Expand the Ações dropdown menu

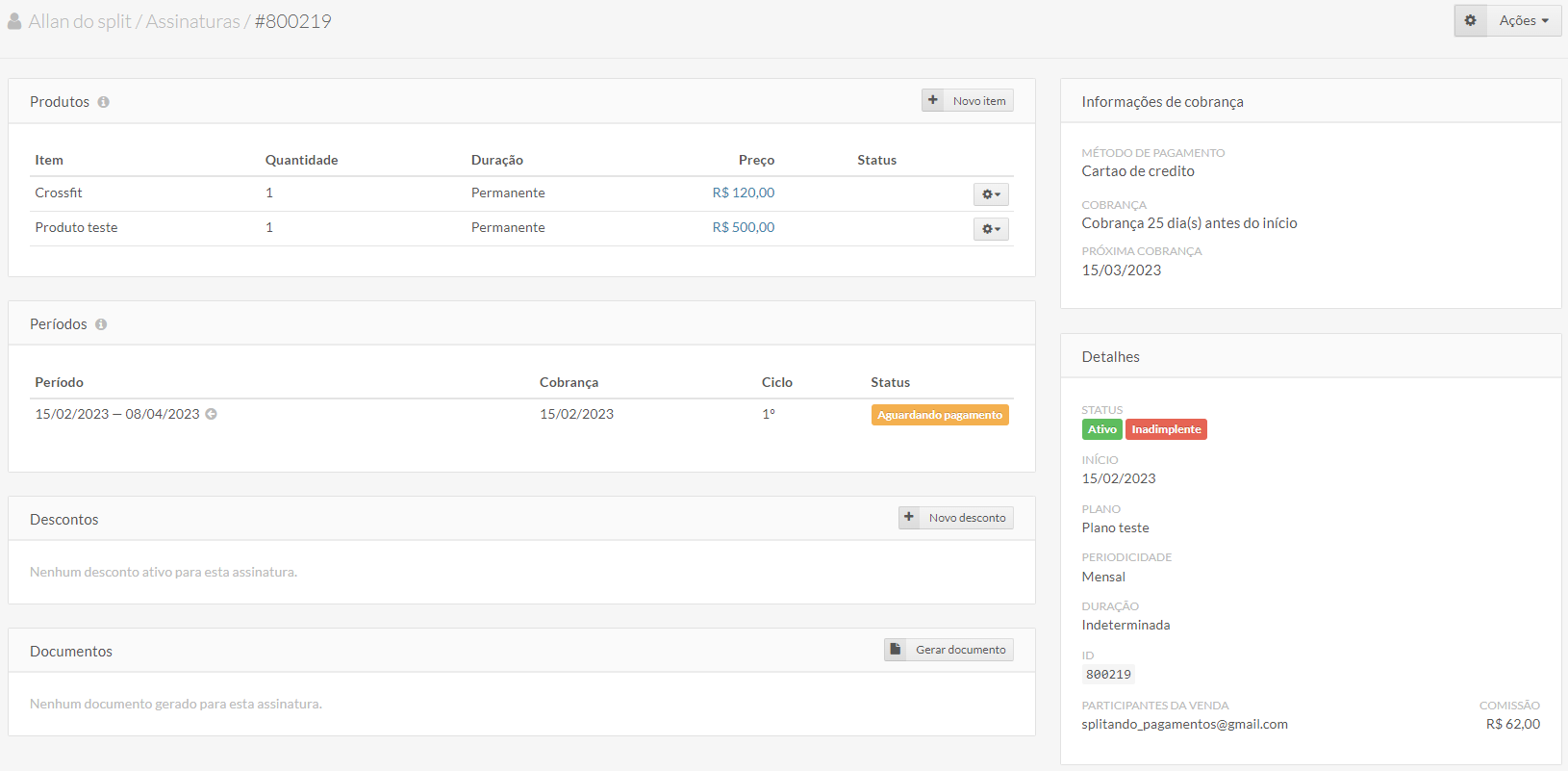click(x=1524, y=20)
